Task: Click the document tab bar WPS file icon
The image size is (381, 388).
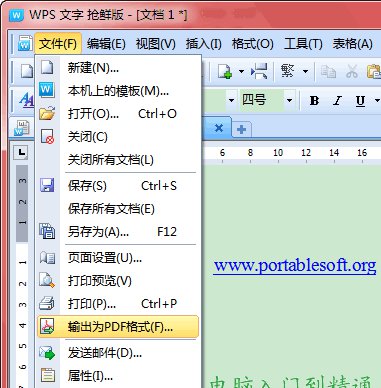Action: pyautogui.click(x=23, y=128)
